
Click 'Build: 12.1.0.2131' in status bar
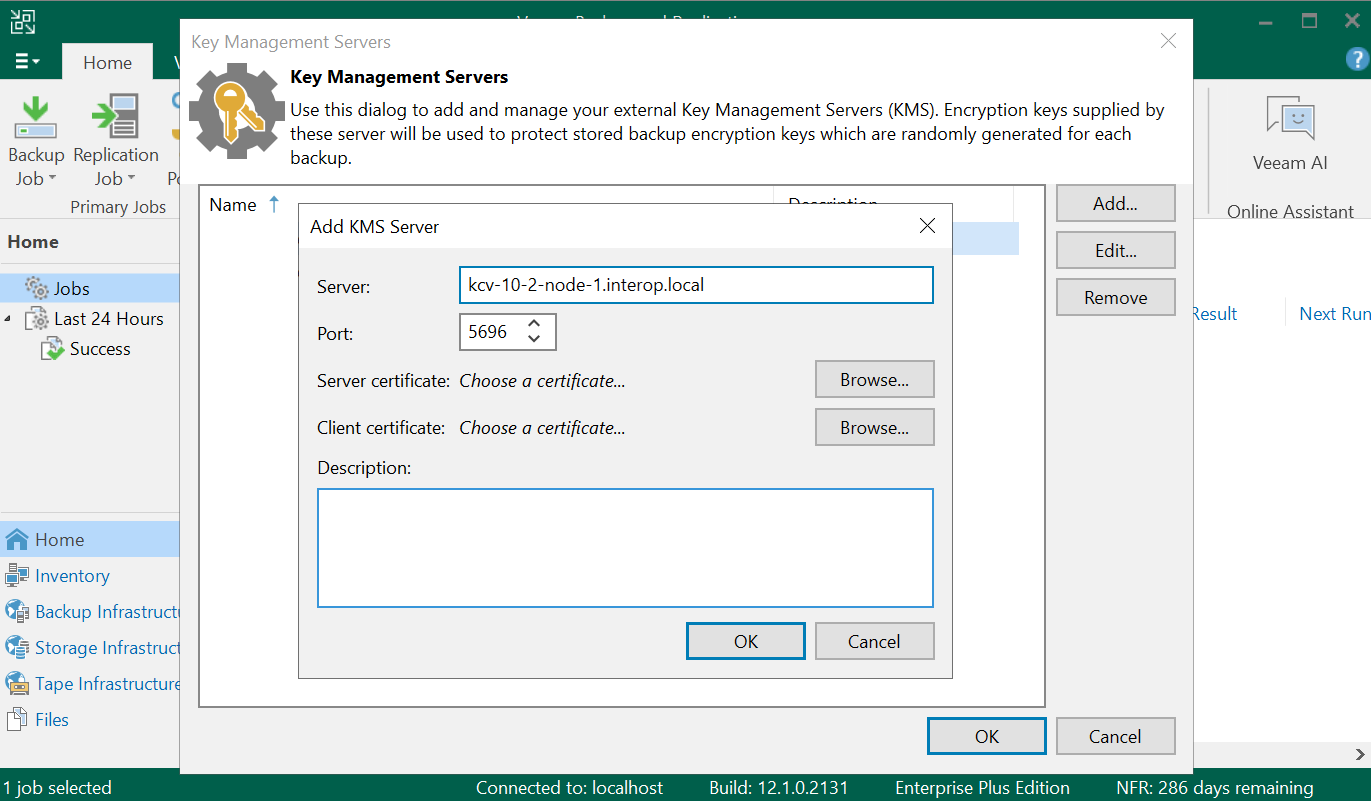pos(778,788)
